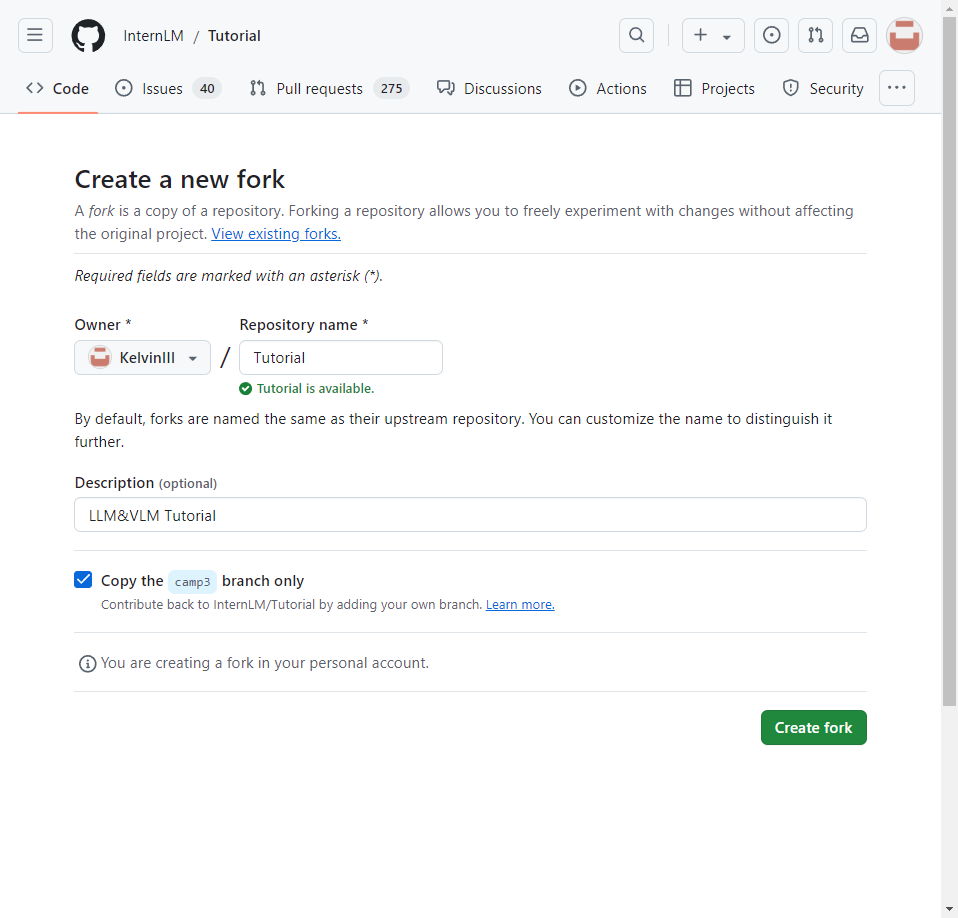Open the hamburger navigation menu
This screenshot has width=958, height=918.
tap(35, 35)
